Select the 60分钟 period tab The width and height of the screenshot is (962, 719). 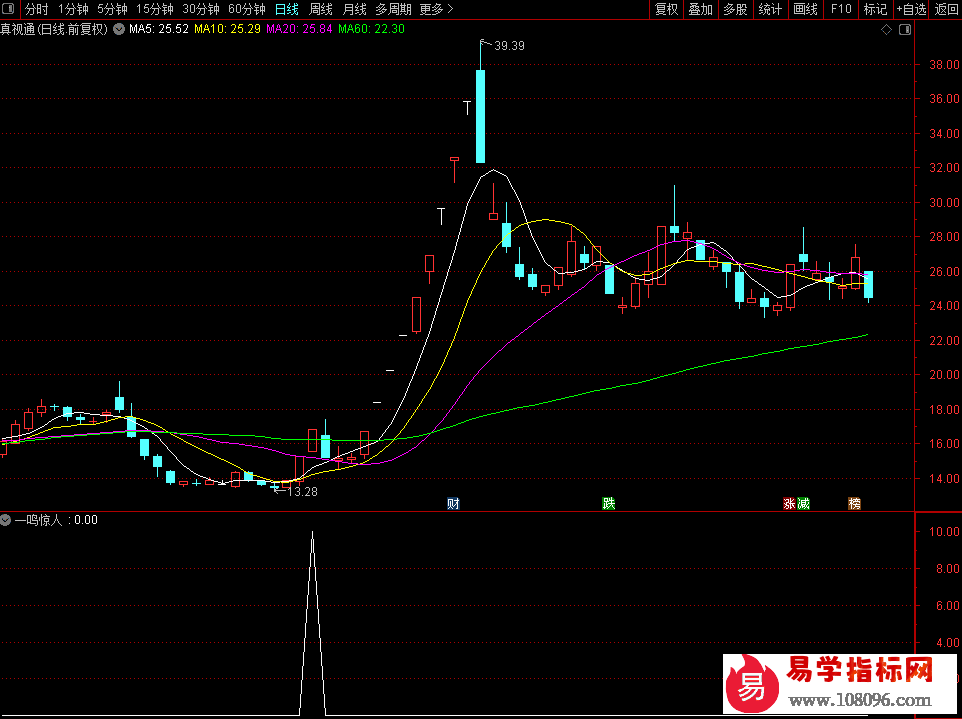pos(246,10)
